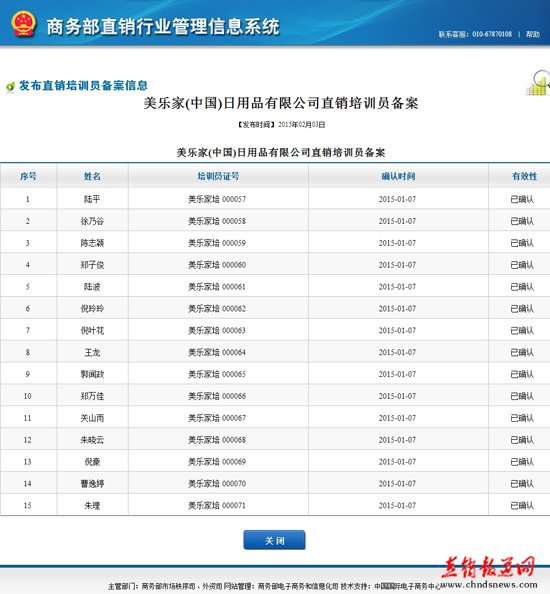The height and width of the screenshot is (594, 550).
Task: Click certificate number 美乐家培 000057
Action: pyautogui.click(x=217, y=199)
